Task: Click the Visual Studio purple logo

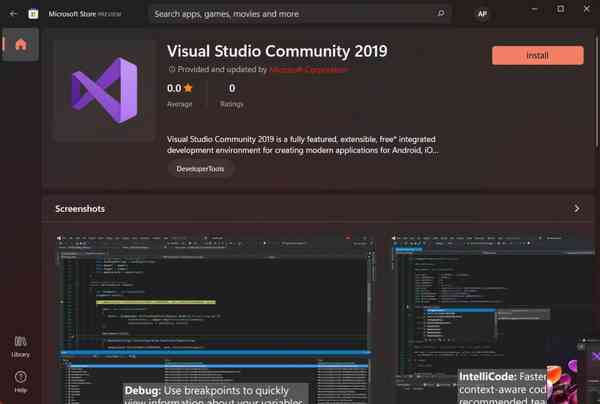Action: 103,90
